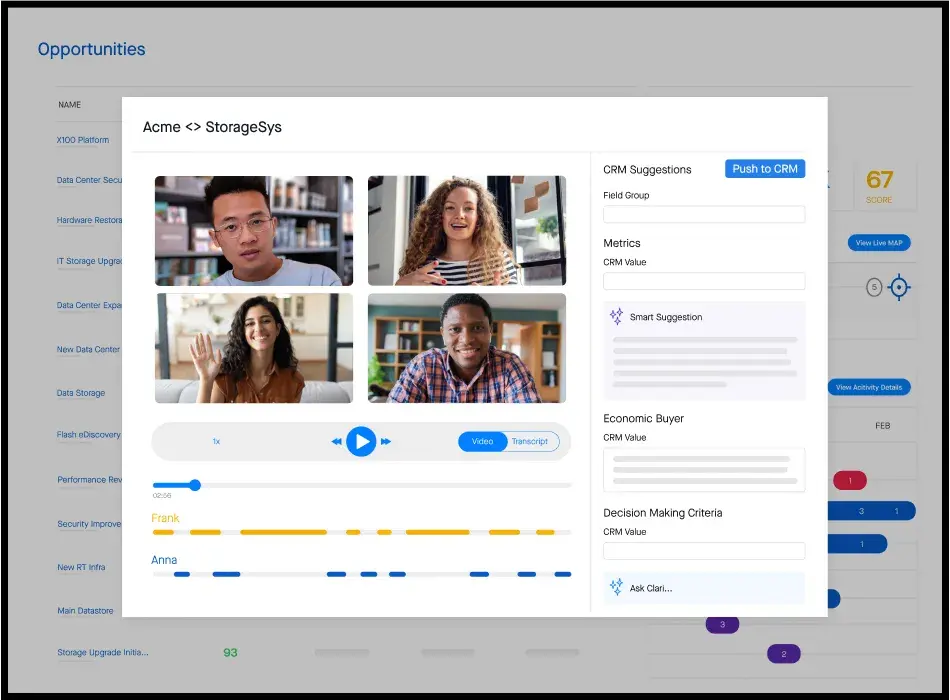Viewport: 950px width, 700px height.
Task: Click the Decision Making Criteria CRM Value field
Action: click(x=703, y=550)
